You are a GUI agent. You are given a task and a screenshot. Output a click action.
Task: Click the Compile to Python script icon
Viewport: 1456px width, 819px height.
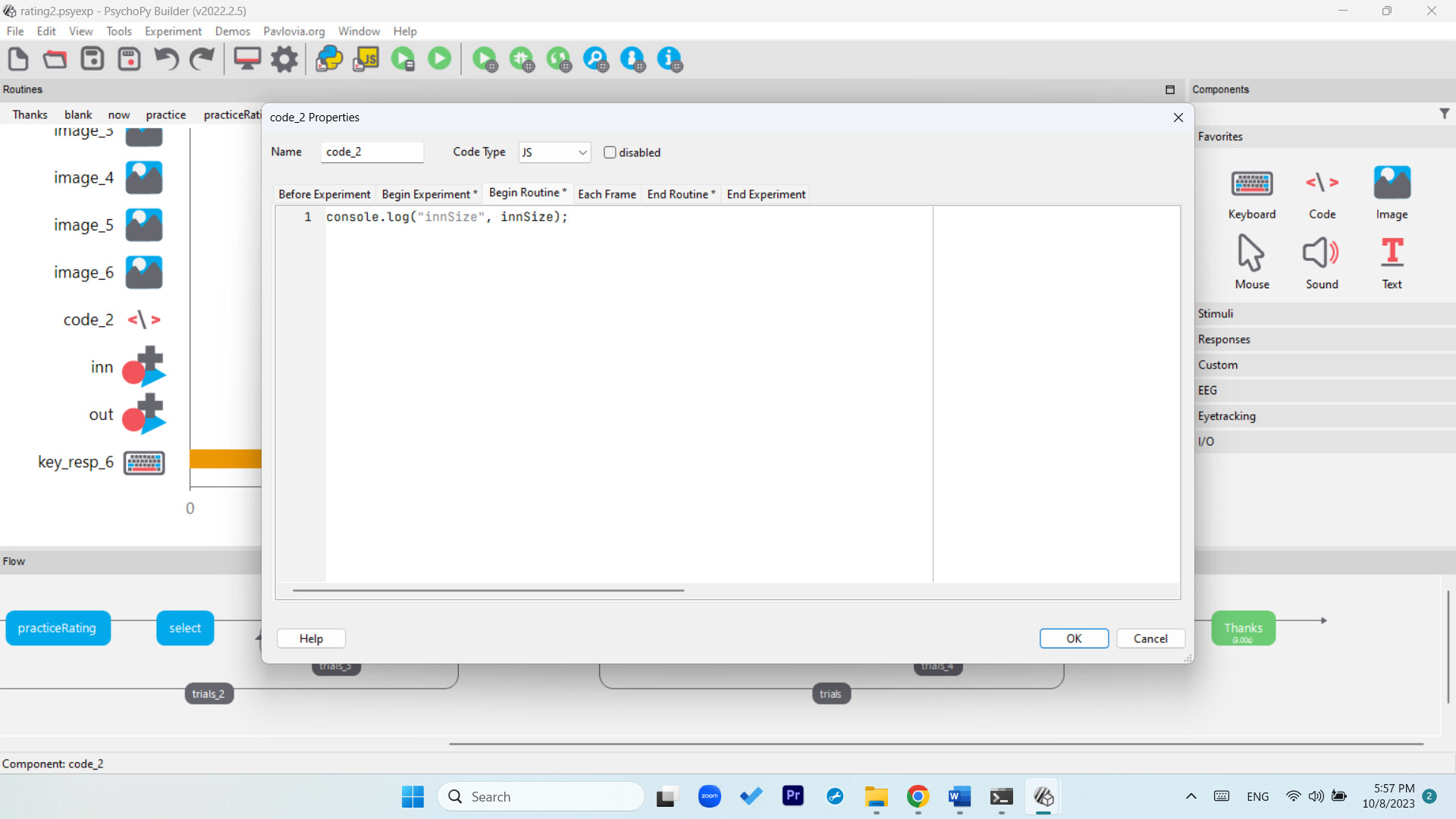pos(329,58)
